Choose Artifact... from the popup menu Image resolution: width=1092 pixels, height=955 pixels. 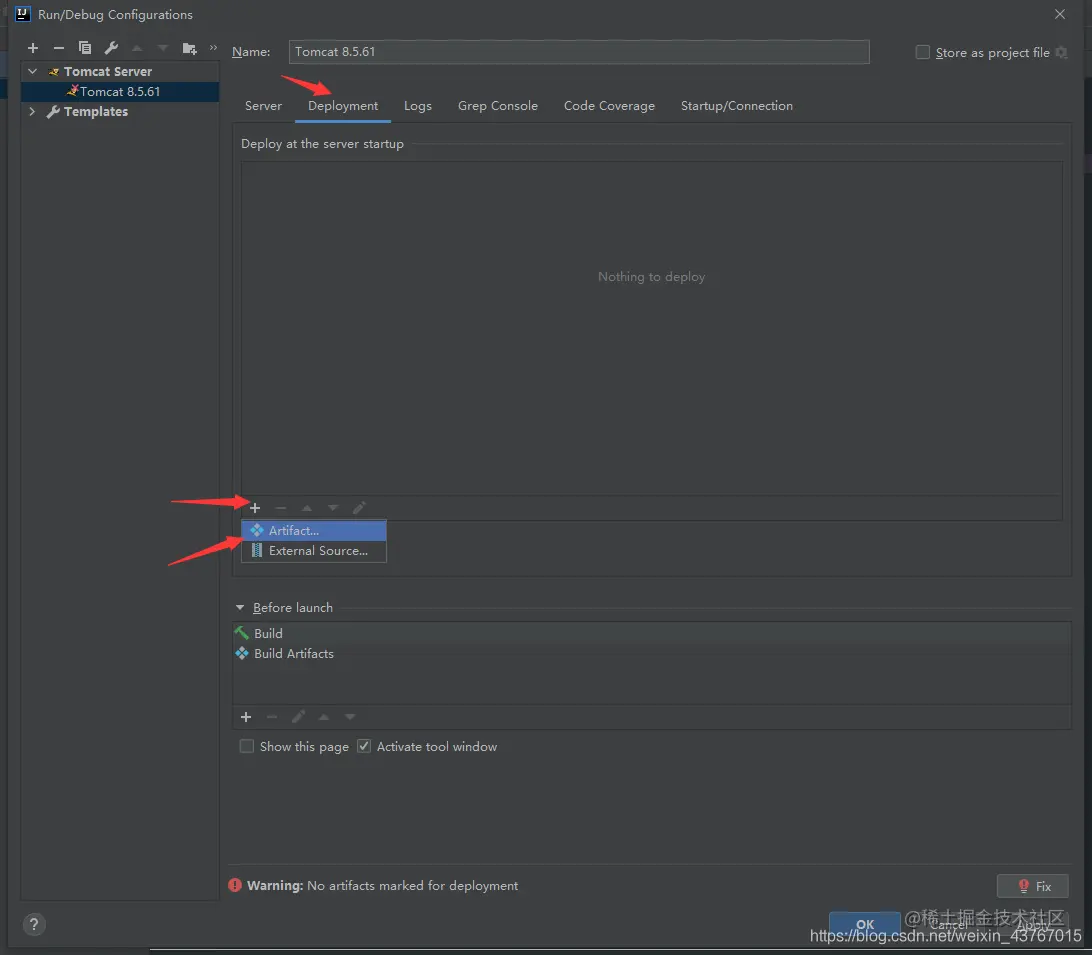click(314, 531)
